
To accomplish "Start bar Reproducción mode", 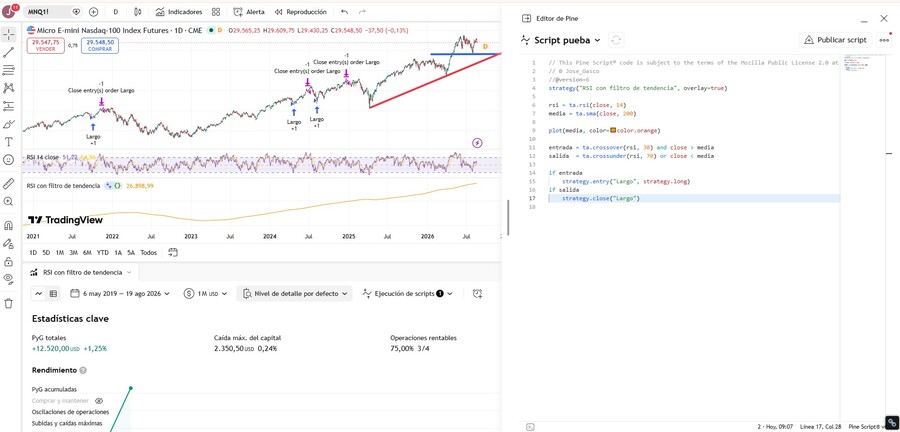I will [301, 11].
